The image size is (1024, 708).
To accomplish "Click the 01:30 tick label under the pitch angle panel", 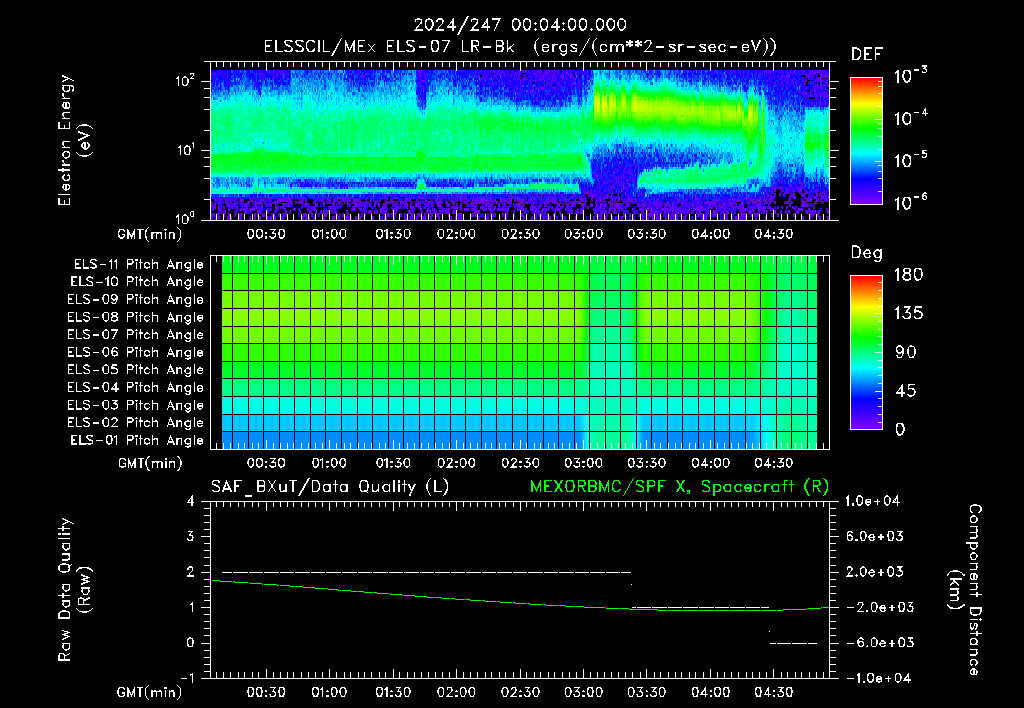I will coord(392,463).
